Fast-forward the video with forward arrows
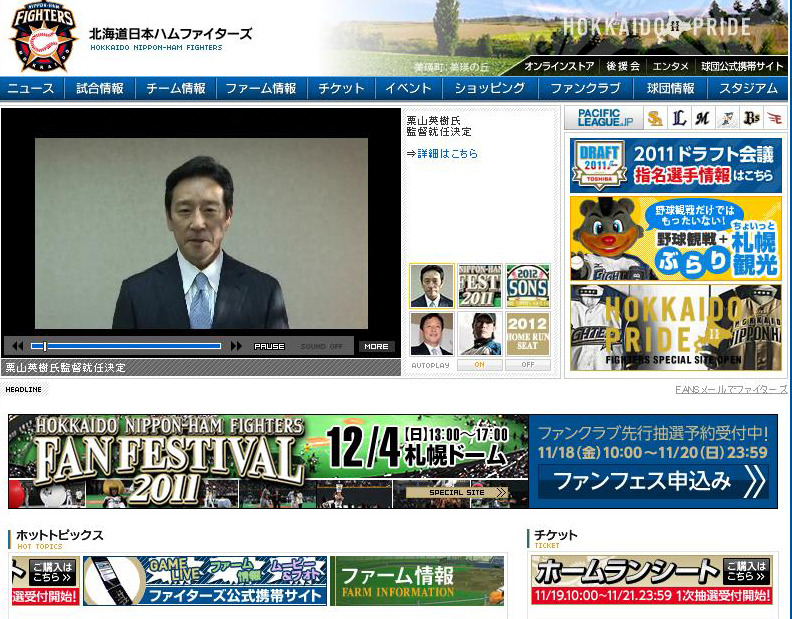 tap(236, 346)
